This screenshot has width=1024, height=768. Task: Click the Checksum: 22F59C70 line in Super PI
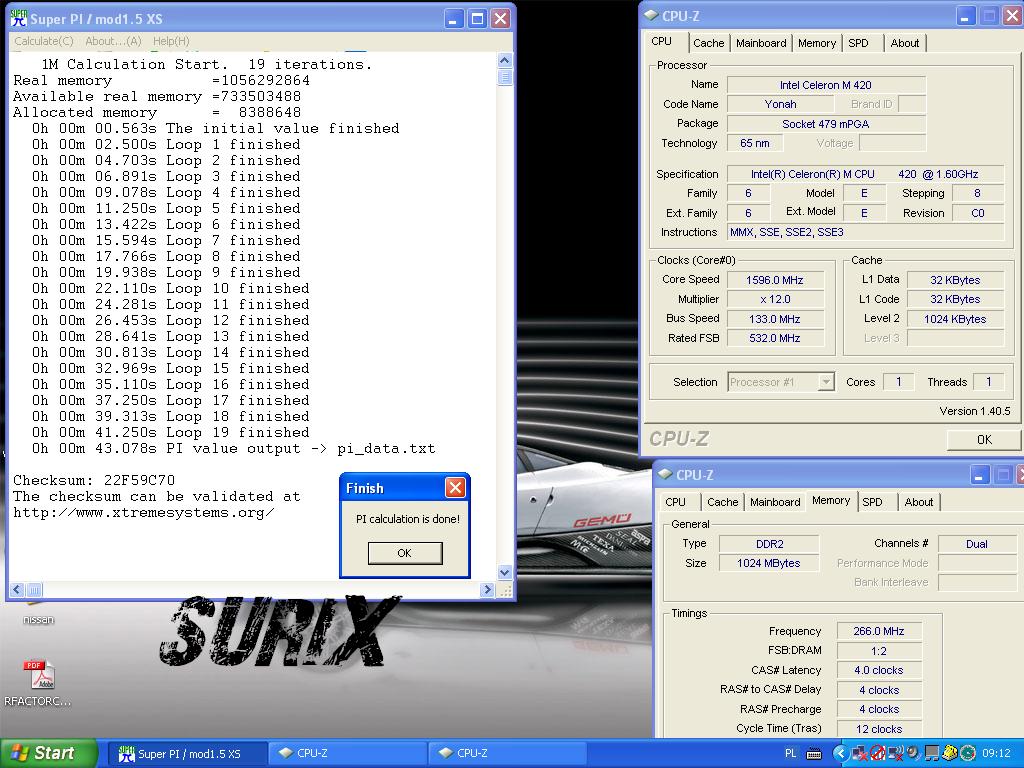94,480
